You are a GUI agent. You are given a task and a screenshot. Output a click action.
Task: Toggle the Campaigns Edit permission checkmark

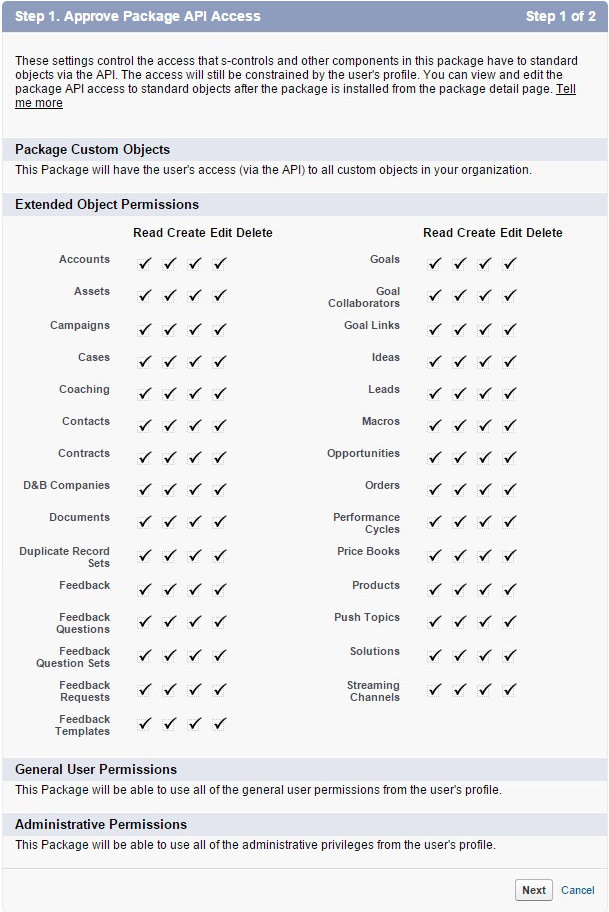pyautogui.click(x=195, y=329)
